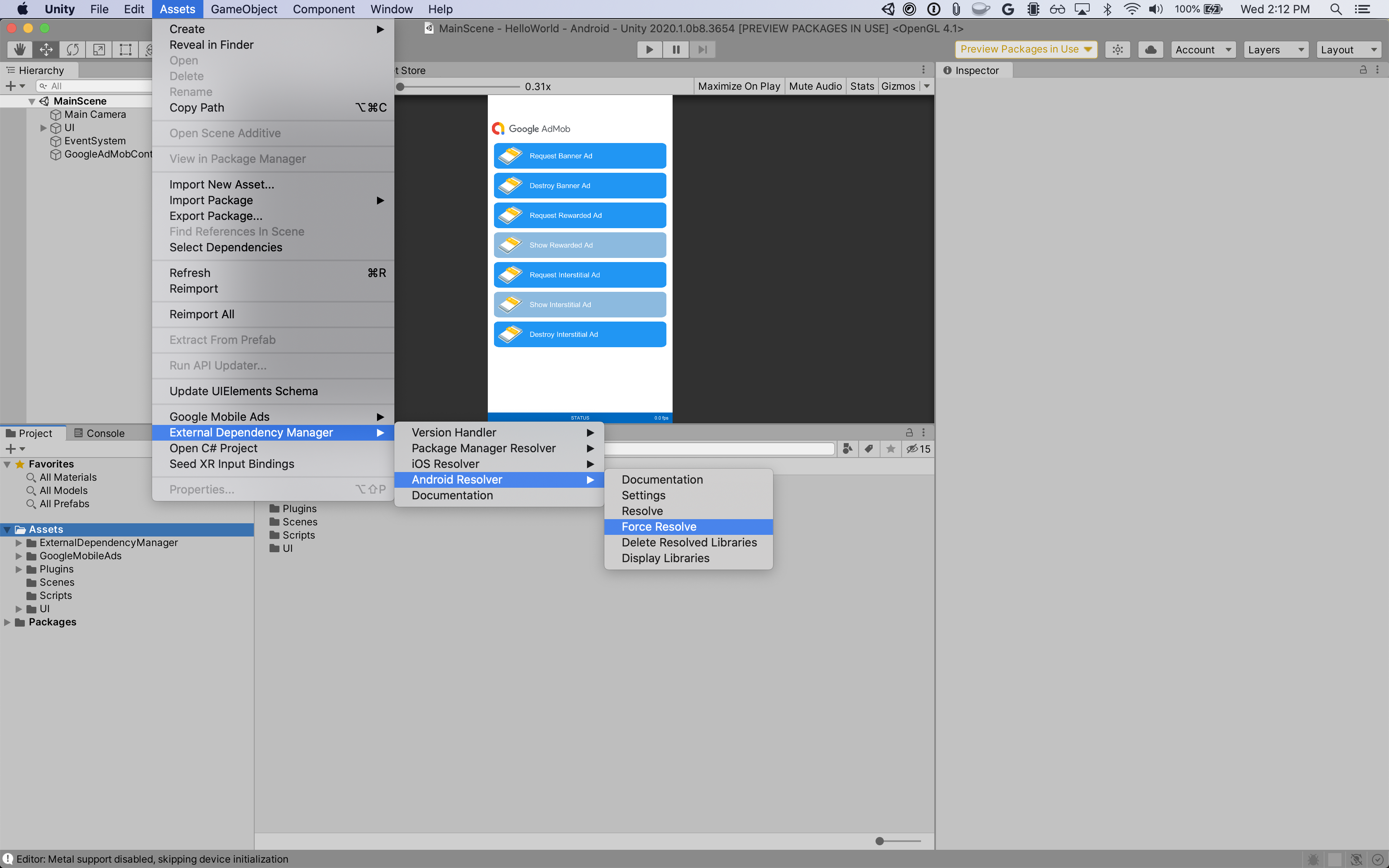Click the cloud sync icon in toolbar
1389x868 pixels.
coord(1151,49)
